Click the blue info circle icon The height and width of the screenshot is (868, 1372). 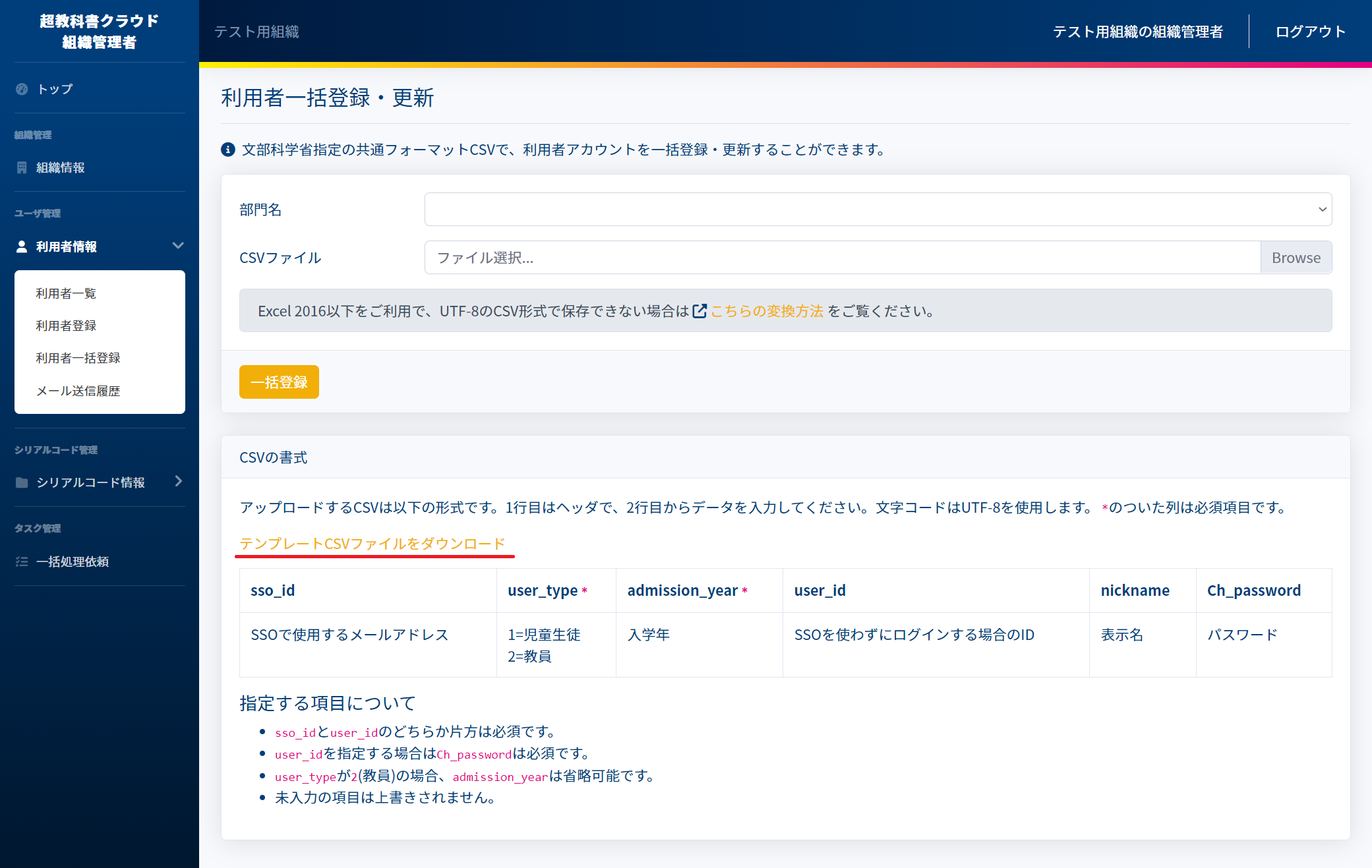(228, 150)
